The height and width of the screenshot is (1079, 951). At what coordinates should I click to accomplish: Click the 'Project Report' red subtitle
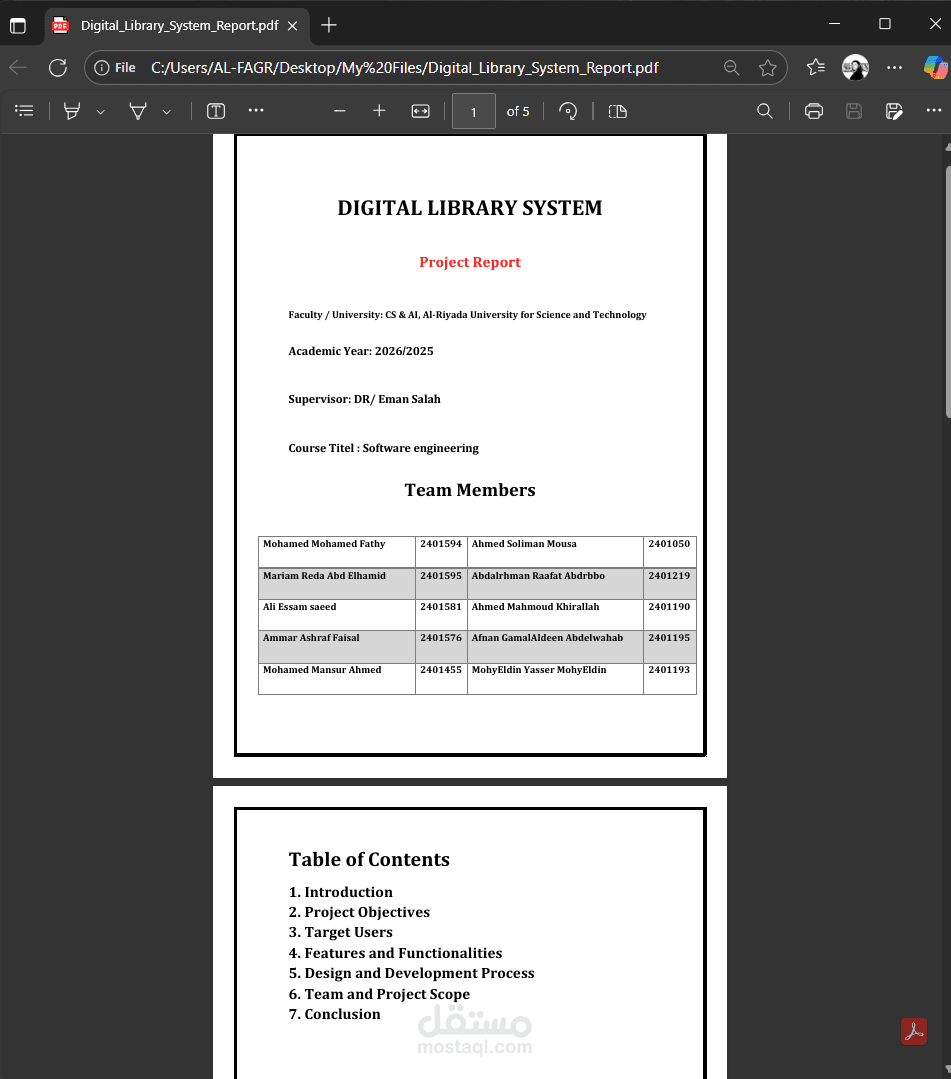470,262
